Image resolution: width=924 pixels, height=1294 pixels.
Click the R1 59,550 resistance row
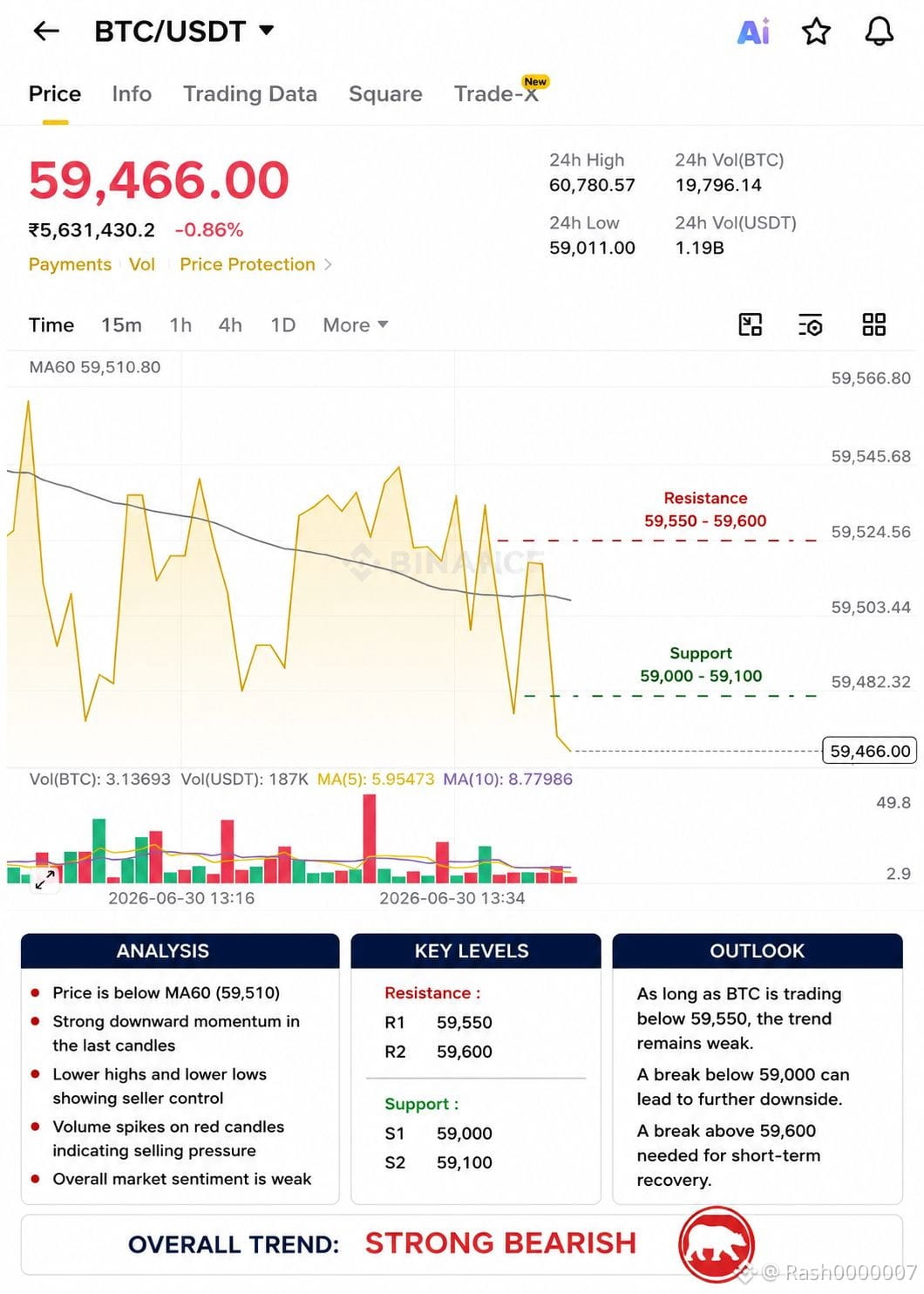438,1022
